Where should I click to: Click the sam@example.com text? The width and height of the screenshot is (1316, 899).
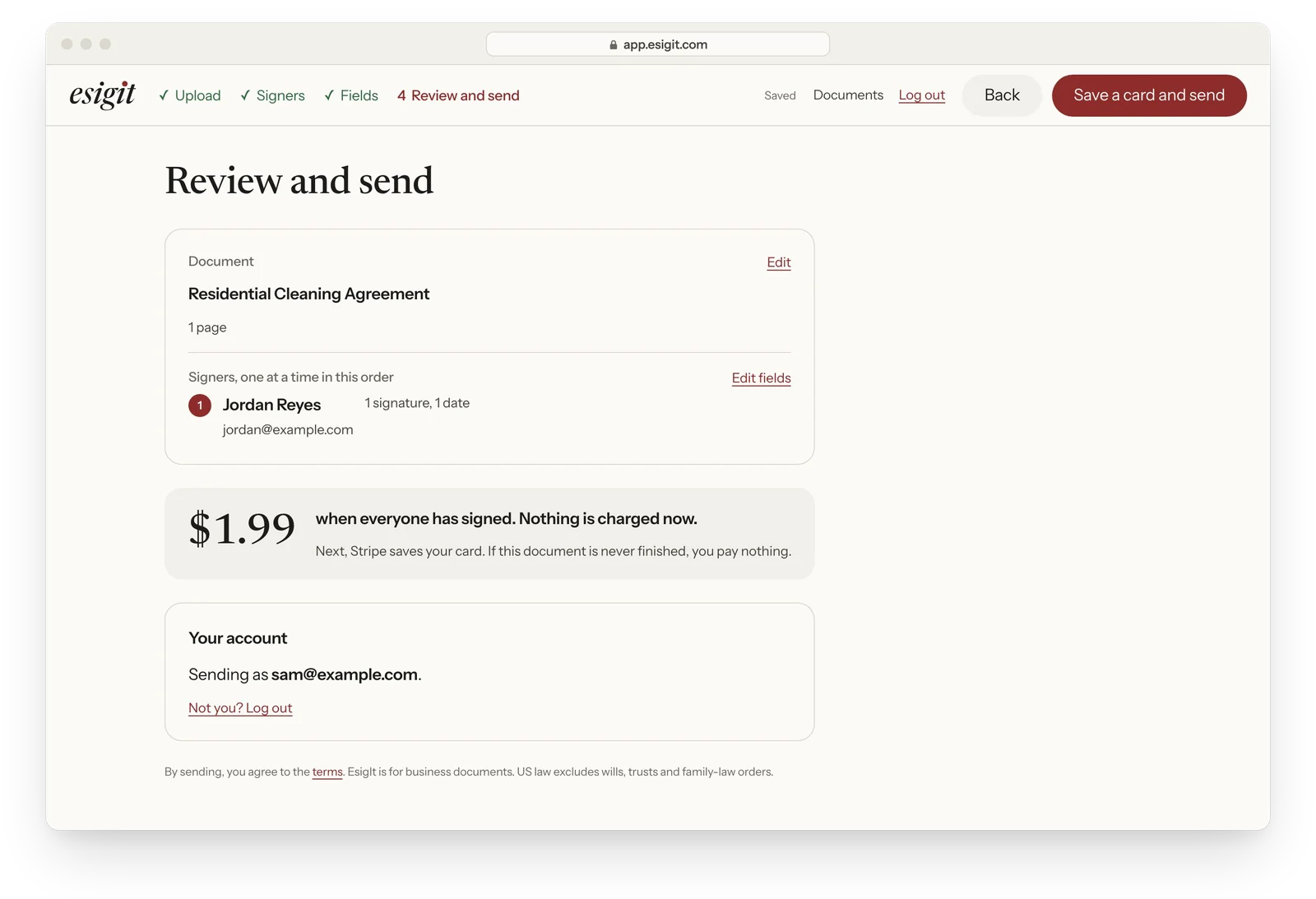point(345,674)
